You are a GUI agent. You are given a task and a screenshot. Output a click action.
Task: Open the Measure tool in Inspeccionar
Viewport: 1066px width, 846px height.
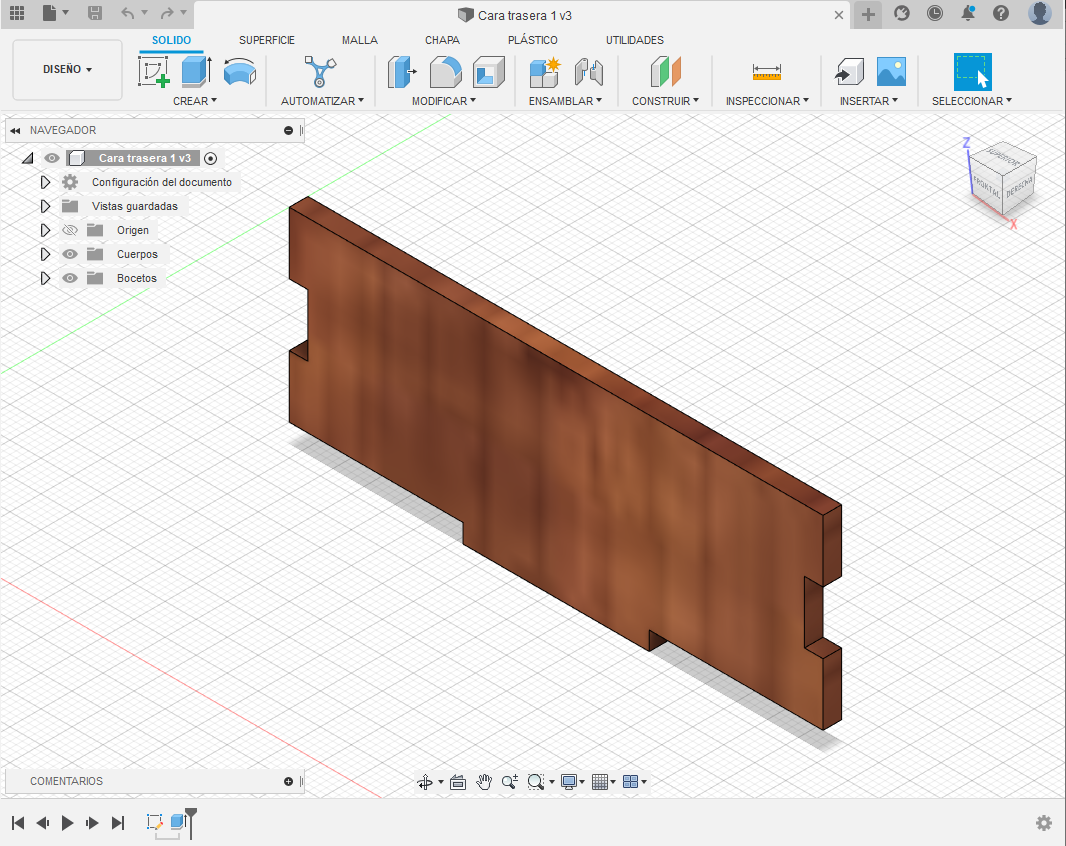(767, 72)
